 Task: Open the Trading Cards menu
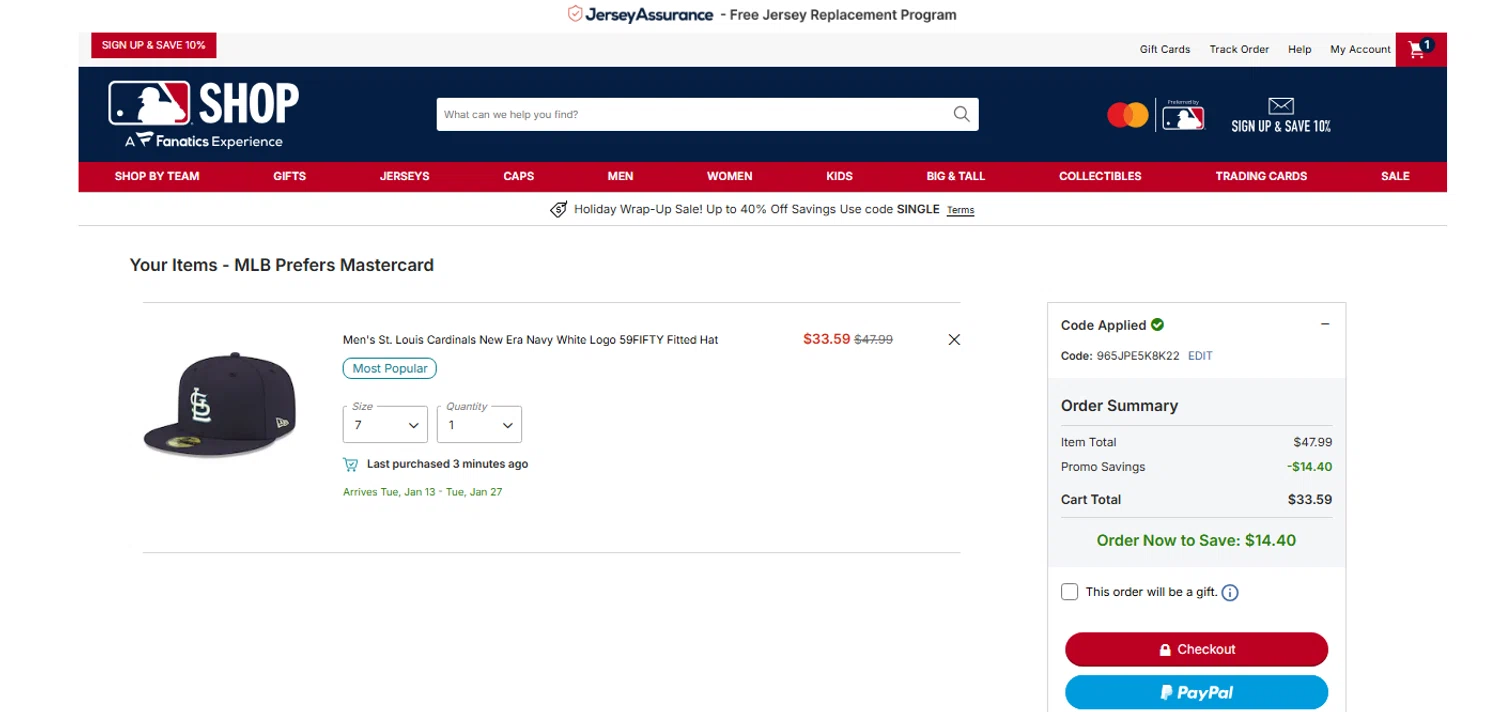click(x=1261, y=176)
